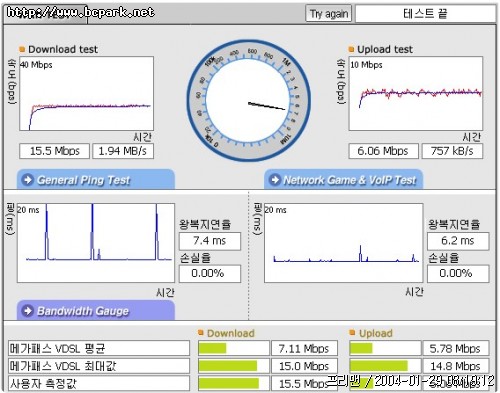Click the 메가패스 VDSL 평균 row label

[99, 348]
